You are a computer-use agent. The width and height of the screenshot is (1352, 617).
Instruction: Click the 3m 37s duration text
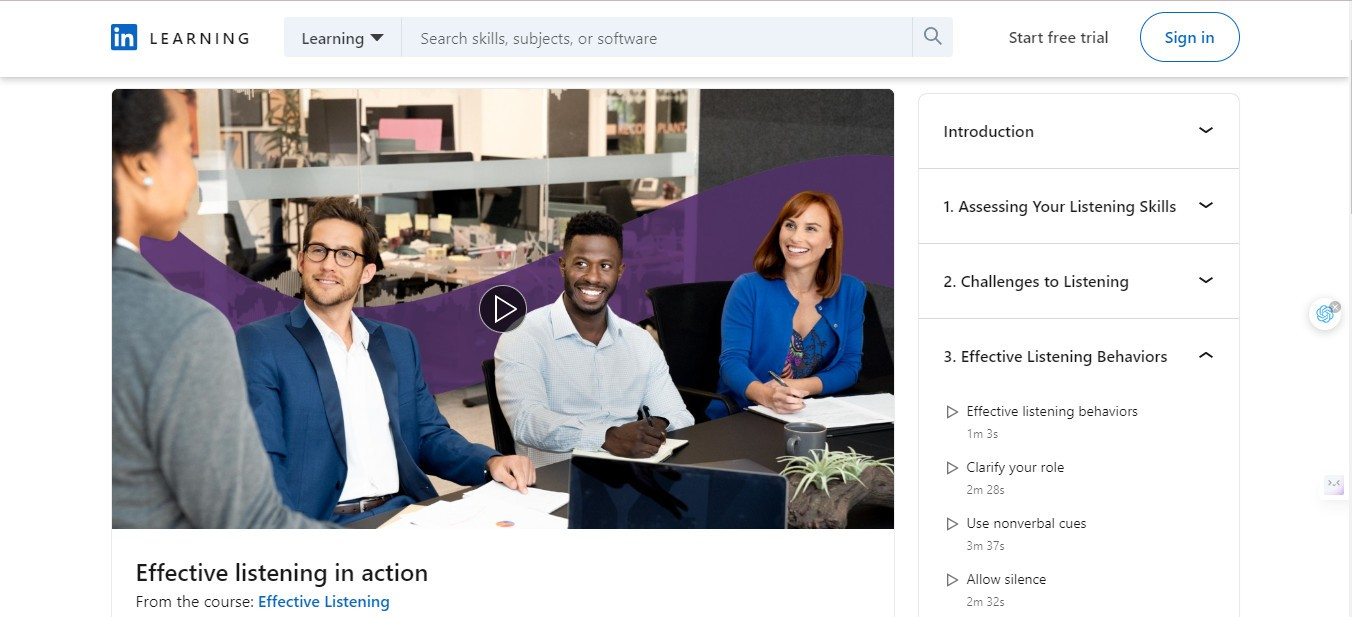(x=985, y=546)
